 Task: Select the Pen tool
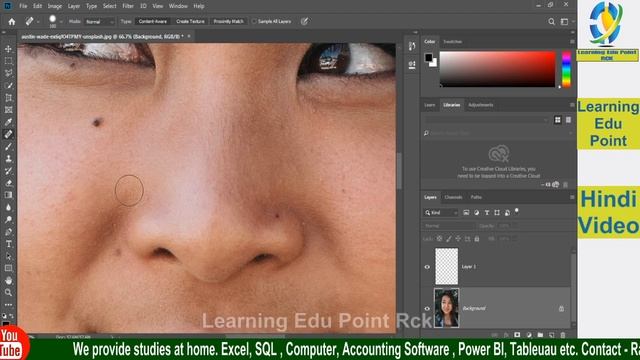(8, 232)
